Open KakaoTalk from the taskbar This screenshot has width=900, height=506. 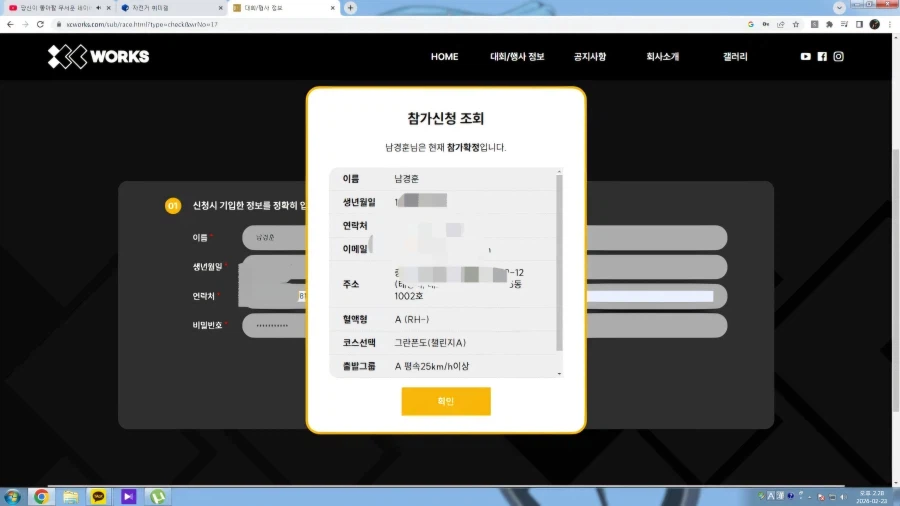pyautogui.click(x=99, y=497)
